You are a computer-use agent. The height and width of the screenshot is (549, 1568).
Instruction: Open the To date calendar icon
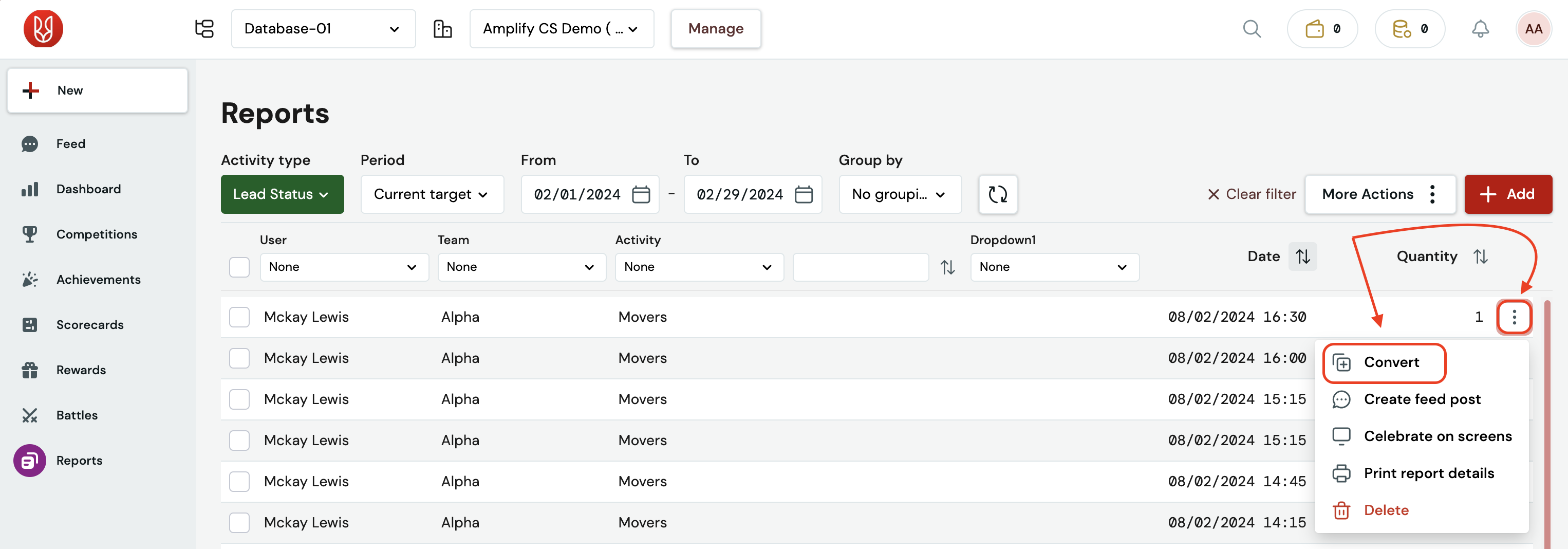tap(804, 194)
